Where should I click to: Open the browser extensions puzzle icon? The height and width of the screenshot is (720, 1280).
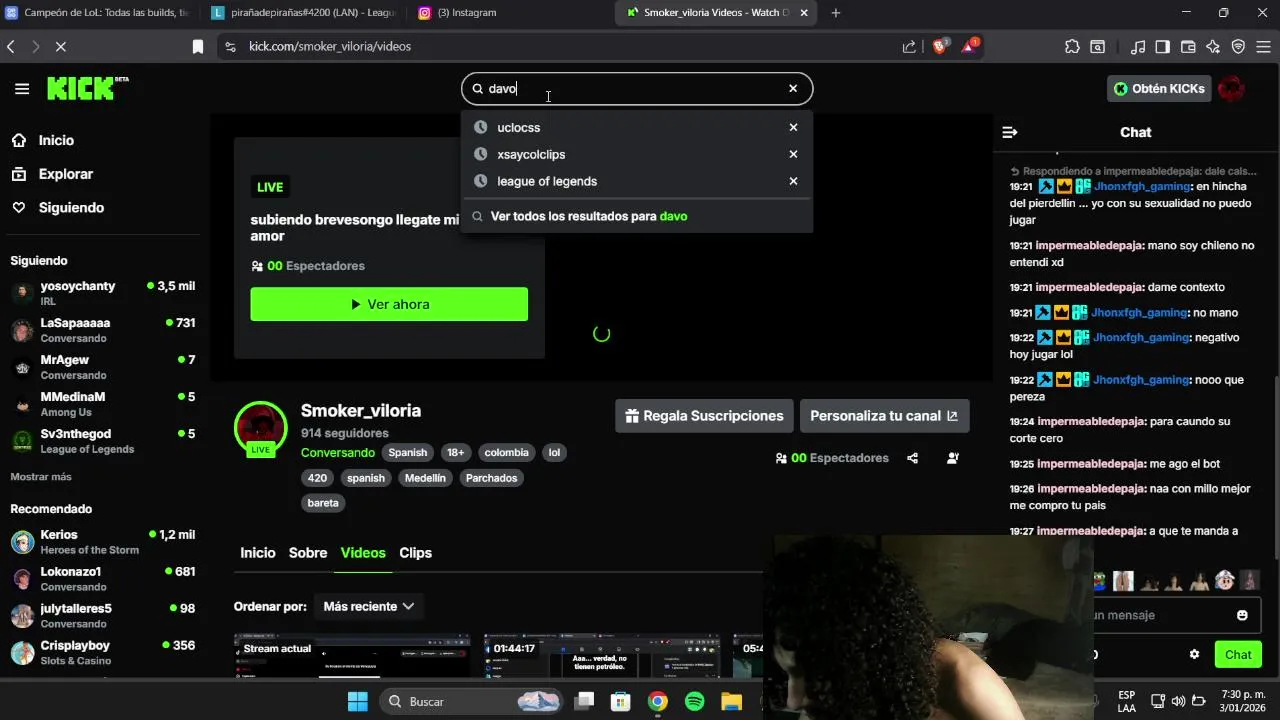[x=1072, y=46]
